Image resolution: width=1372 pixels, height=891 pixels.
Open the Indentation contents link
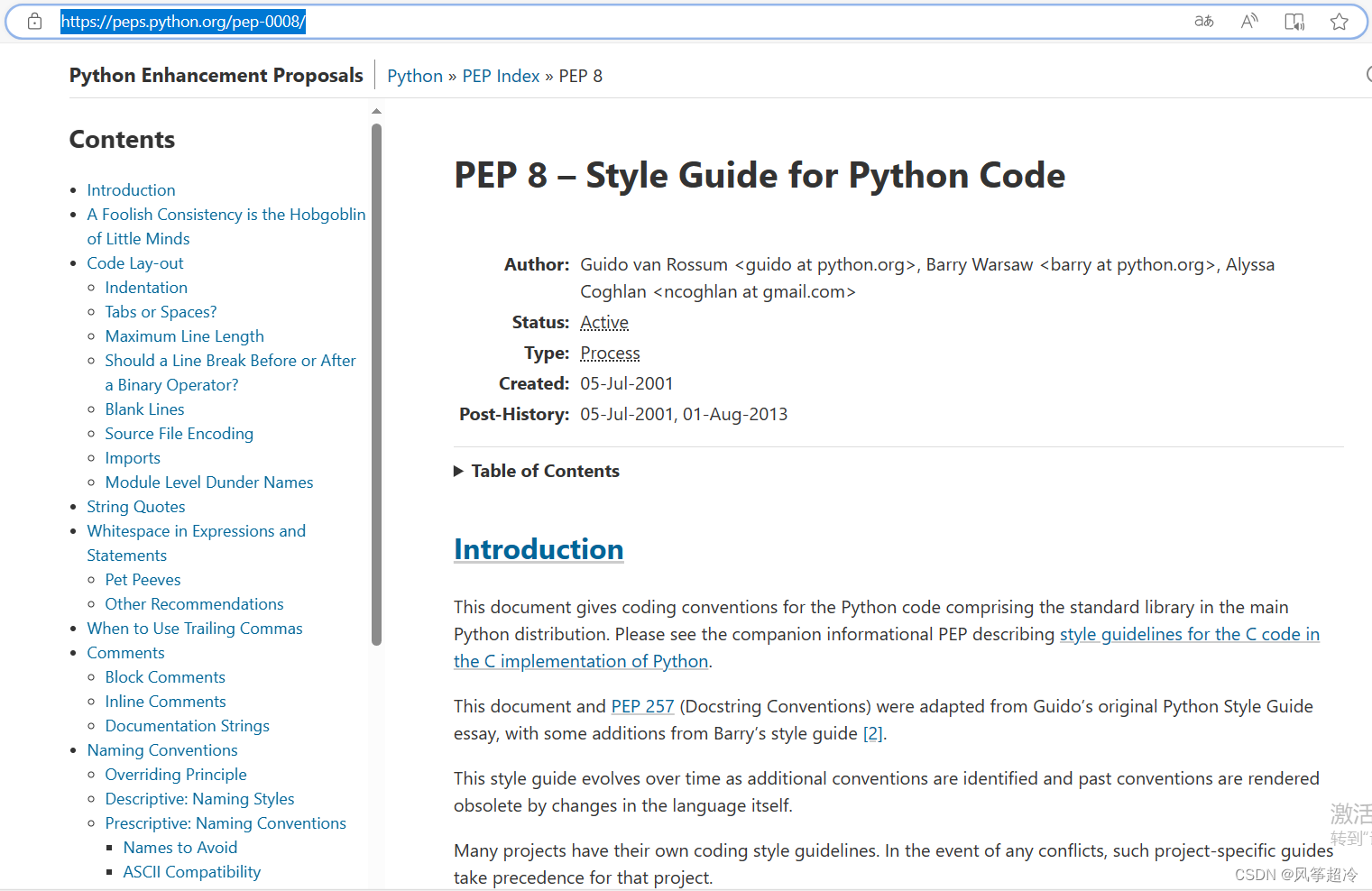(146, 288)
